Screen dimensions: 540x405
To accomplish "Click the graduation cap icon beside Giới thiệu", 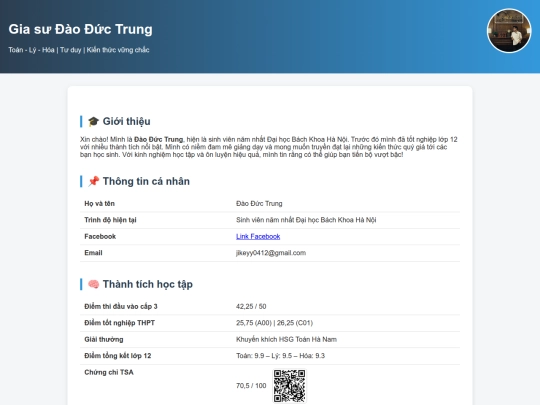I will [x=93, y=121].
